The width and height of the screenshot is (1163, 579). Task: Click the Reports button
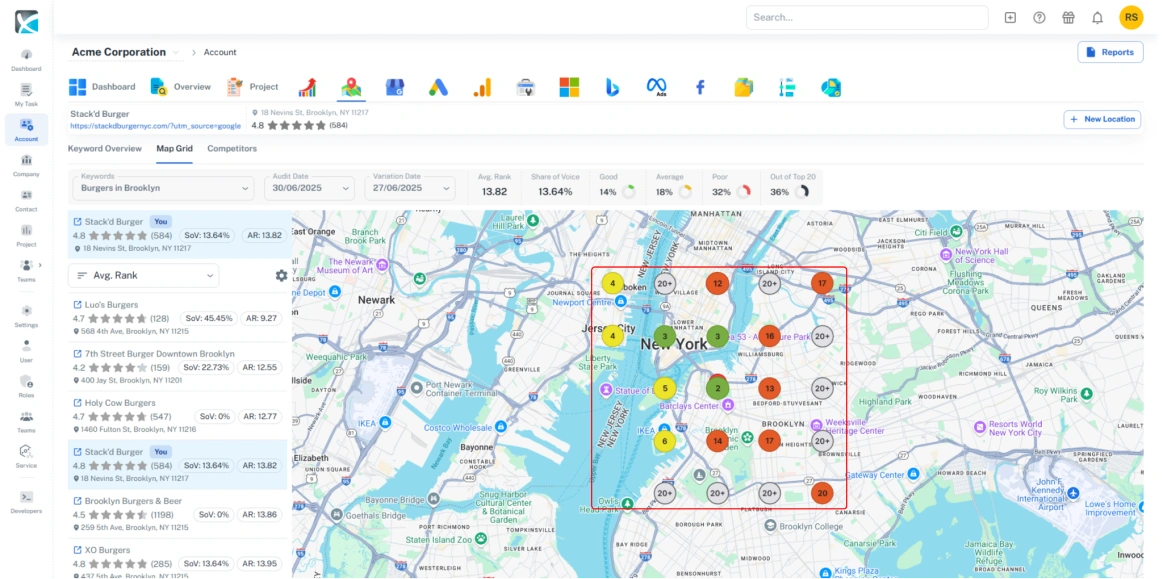tap(1110, 52)
